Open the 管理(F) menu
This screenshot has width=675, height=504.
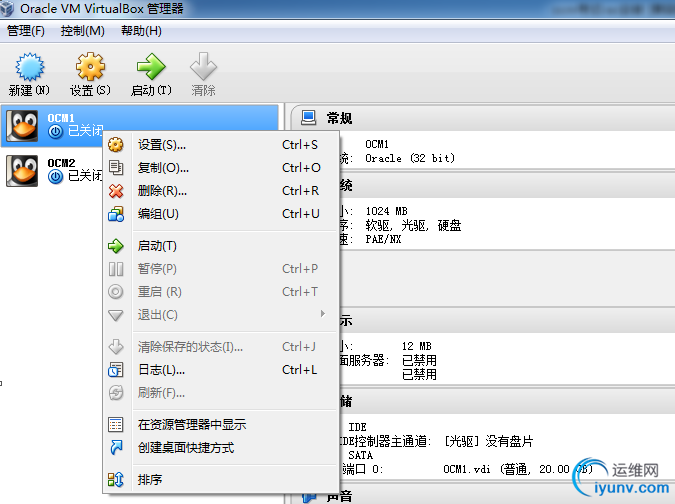coord(26,31)
